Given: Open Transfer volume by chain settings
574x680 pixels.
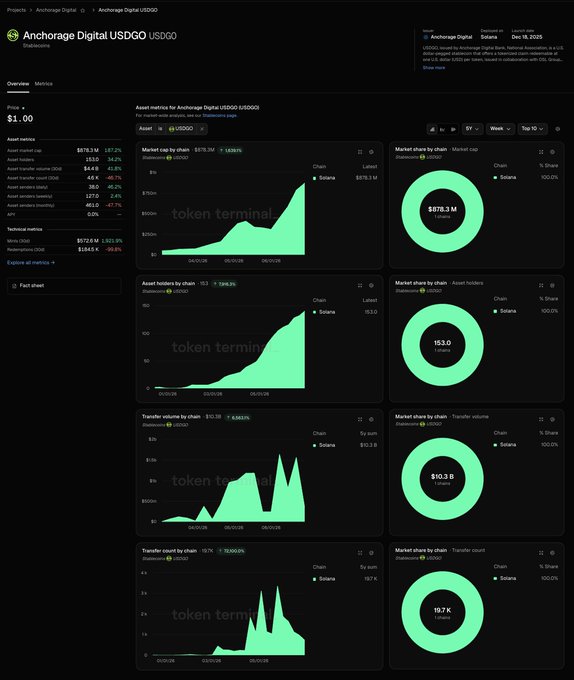Looking at the screenshot, I should pos(371,419).
